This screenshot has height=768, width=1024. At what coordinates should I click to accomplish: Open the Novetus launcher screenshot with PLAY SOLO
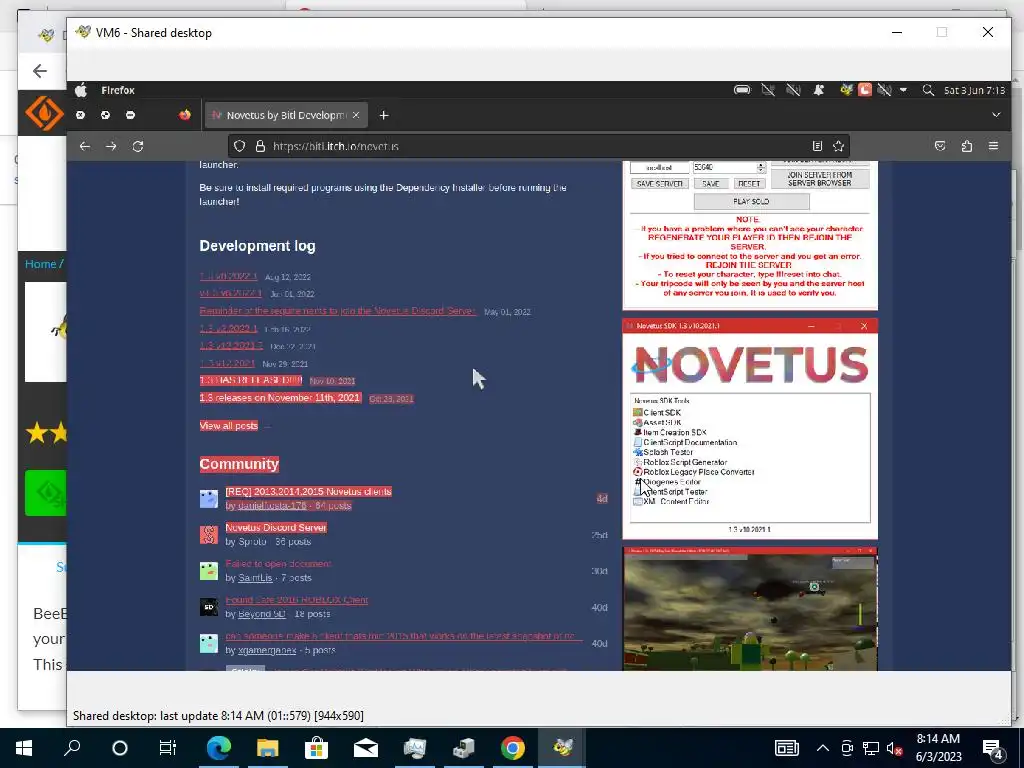tap(750, 235)
